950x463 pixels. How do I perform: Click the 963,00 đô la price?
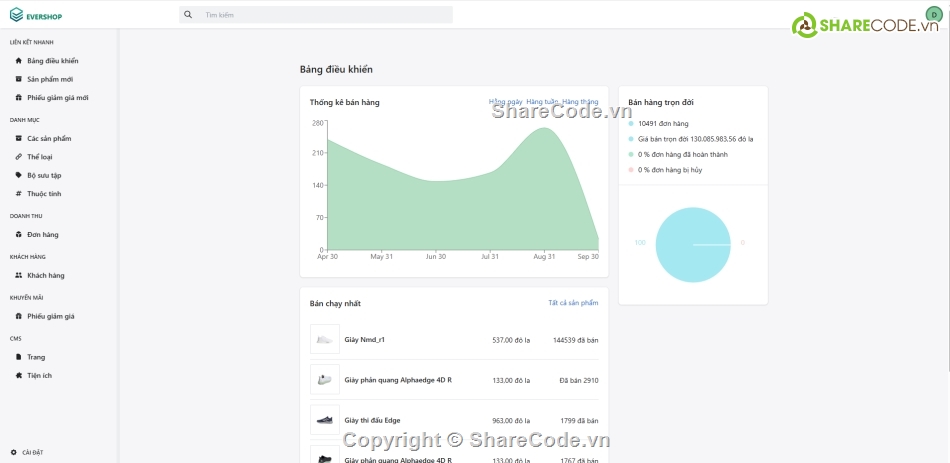click(x=511, y=421)
